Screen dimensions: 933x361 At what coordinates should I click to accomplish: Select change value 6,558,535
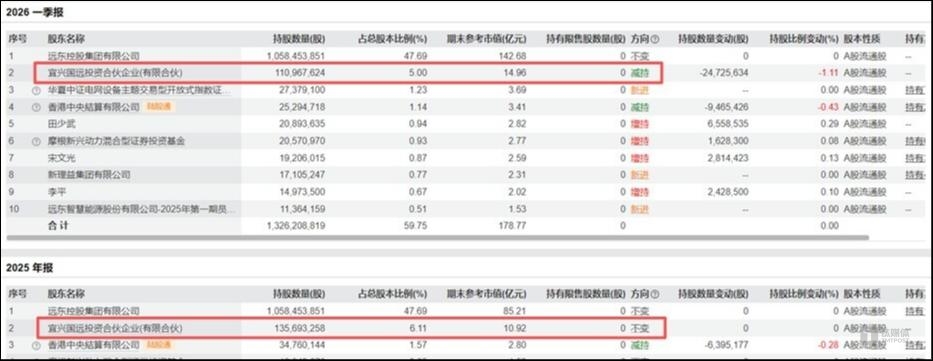tap(728, 124)
